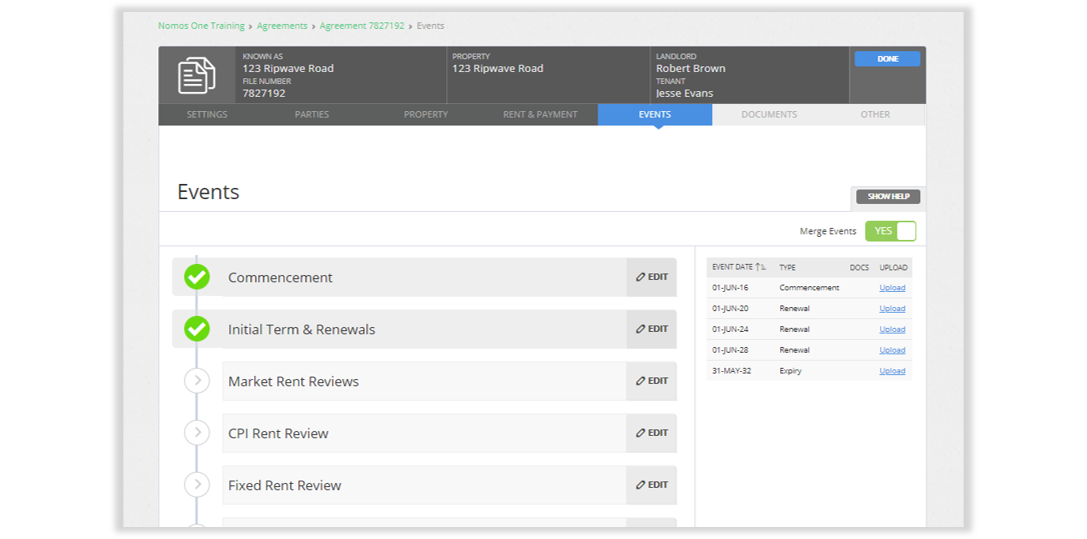Upload document for 01-JUN-24 Renewal
The image size is (1087, 539).
(892, 329)
